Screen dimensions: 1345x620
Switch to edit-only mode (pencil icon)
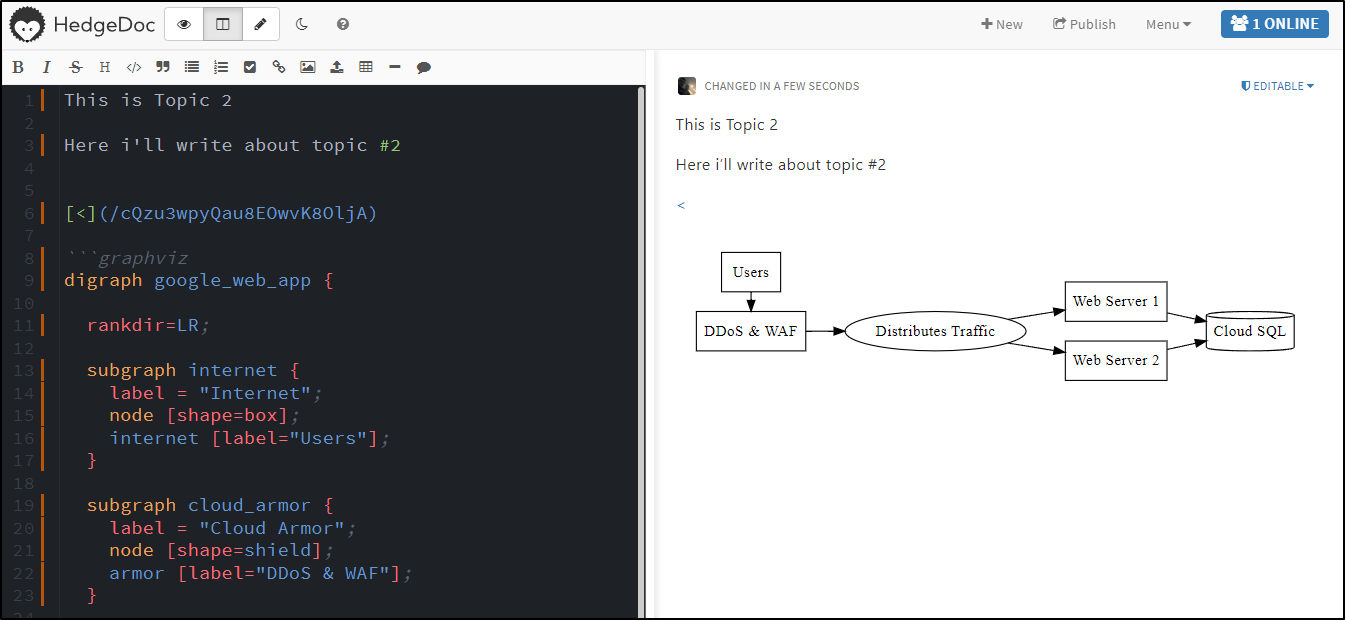tap(260, 24)
